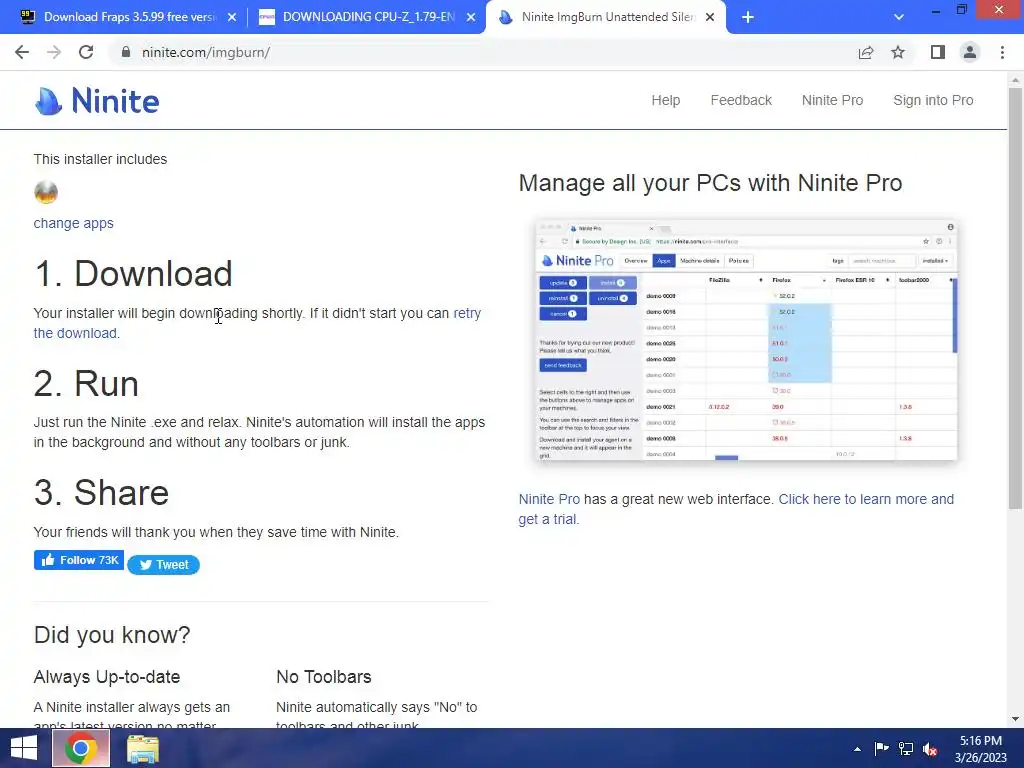The image size is (1024, 768).
Task: Open the Chrome profile menu
Action: tap(970, 52)
